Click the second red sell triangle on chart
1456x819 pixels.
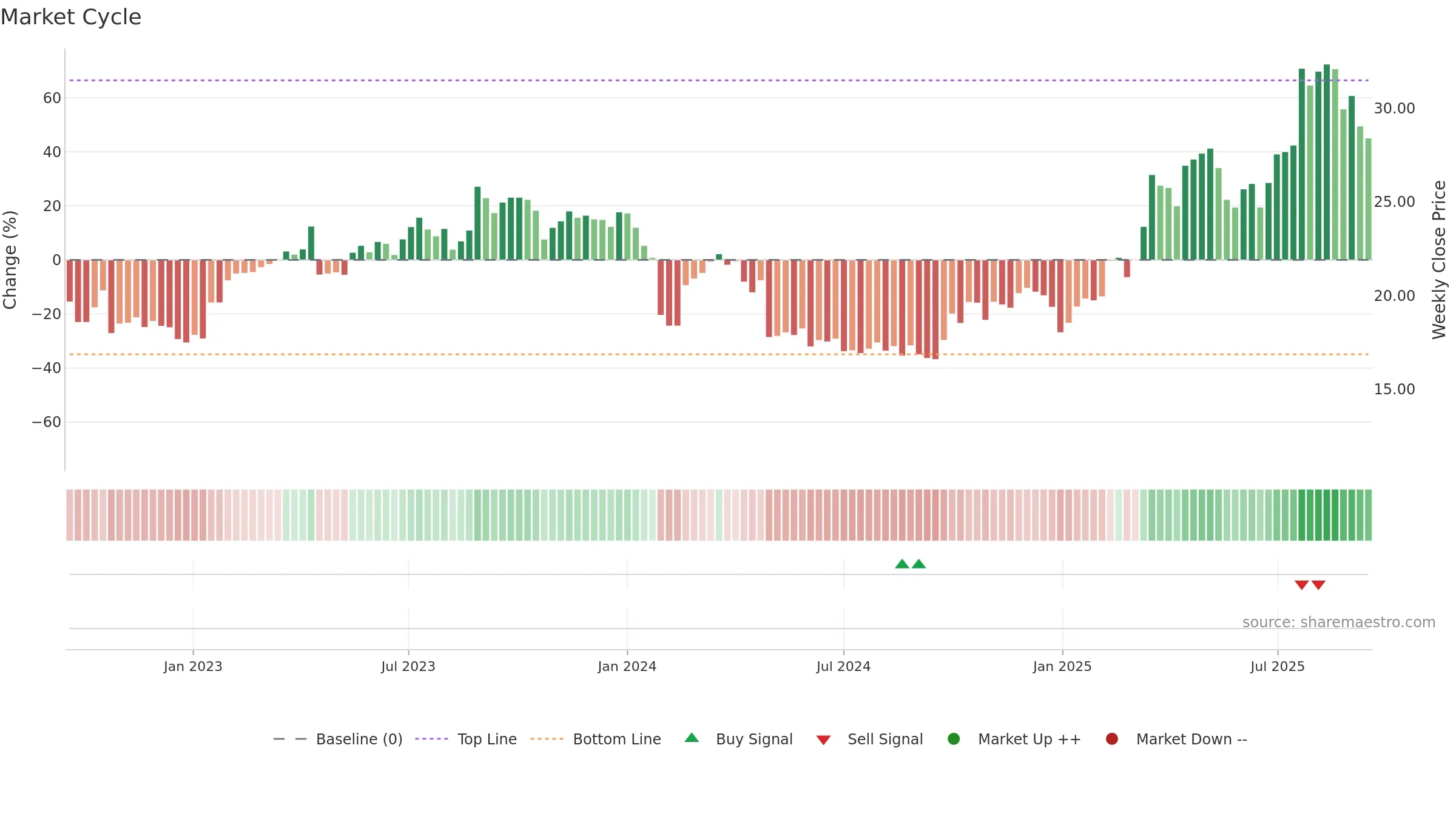(1318, 585)
